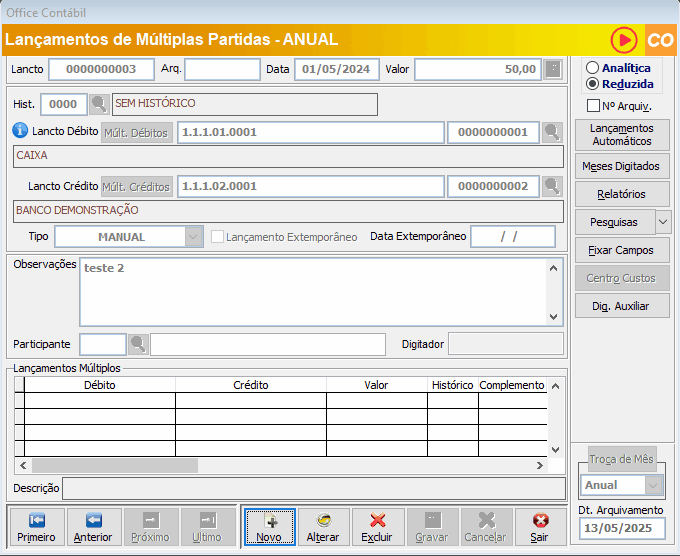Open Lançamentos Automáticos

(622, 135)
